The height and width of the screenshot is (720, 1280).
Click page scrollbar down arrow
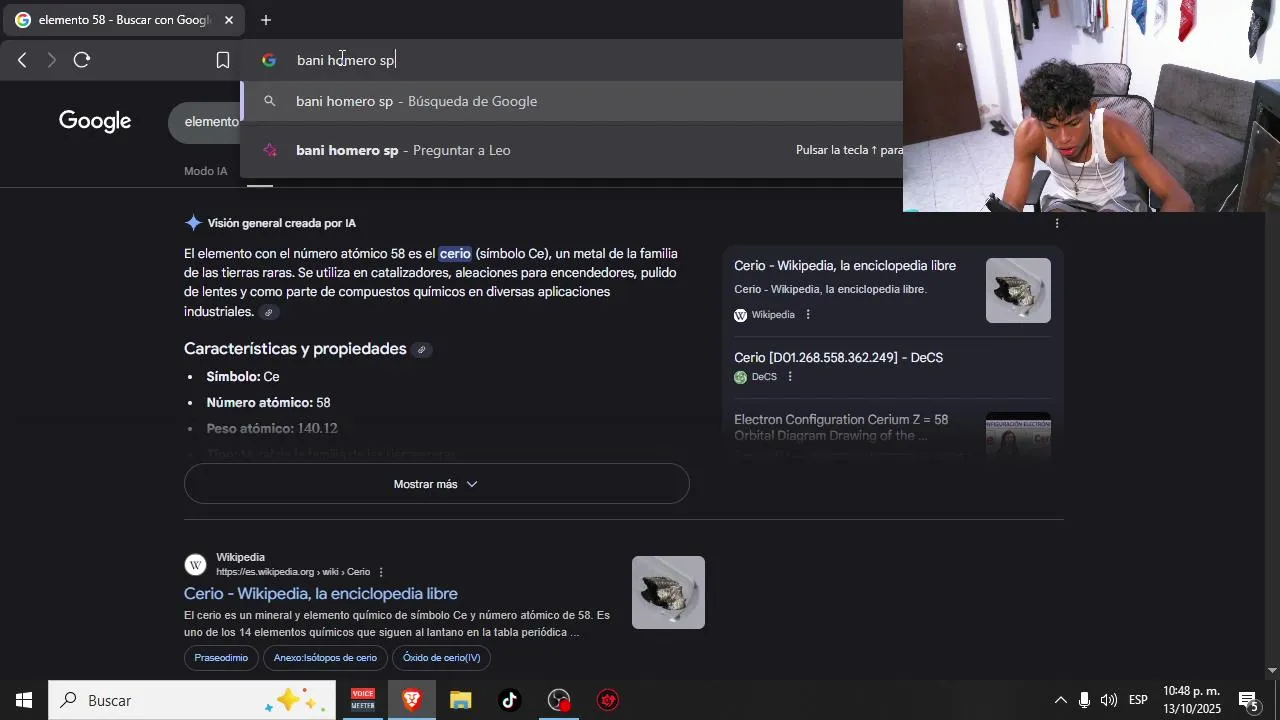pos(1272,670)
